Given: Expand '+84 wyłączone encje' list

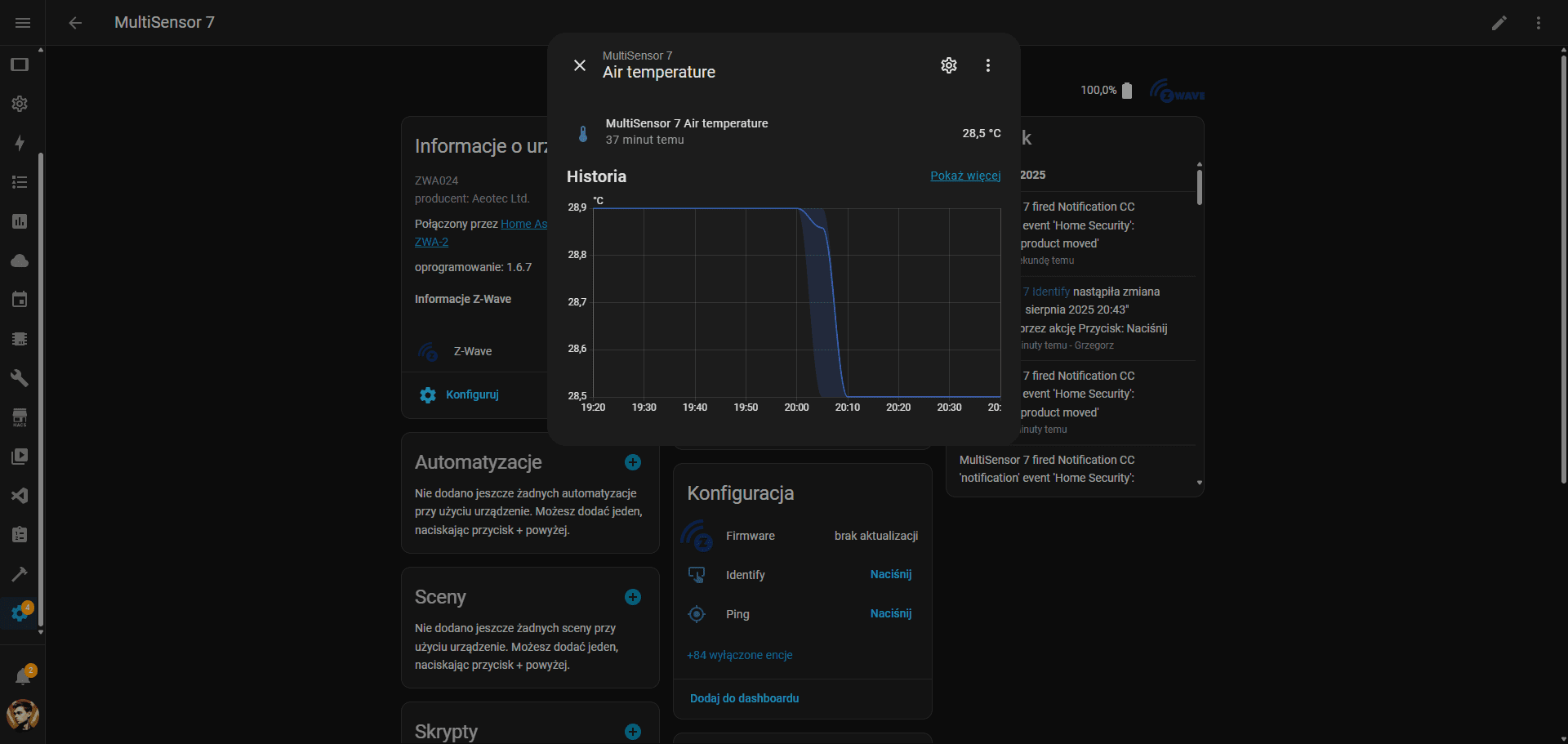Looking at the screenshot, I should coord(739,655).
